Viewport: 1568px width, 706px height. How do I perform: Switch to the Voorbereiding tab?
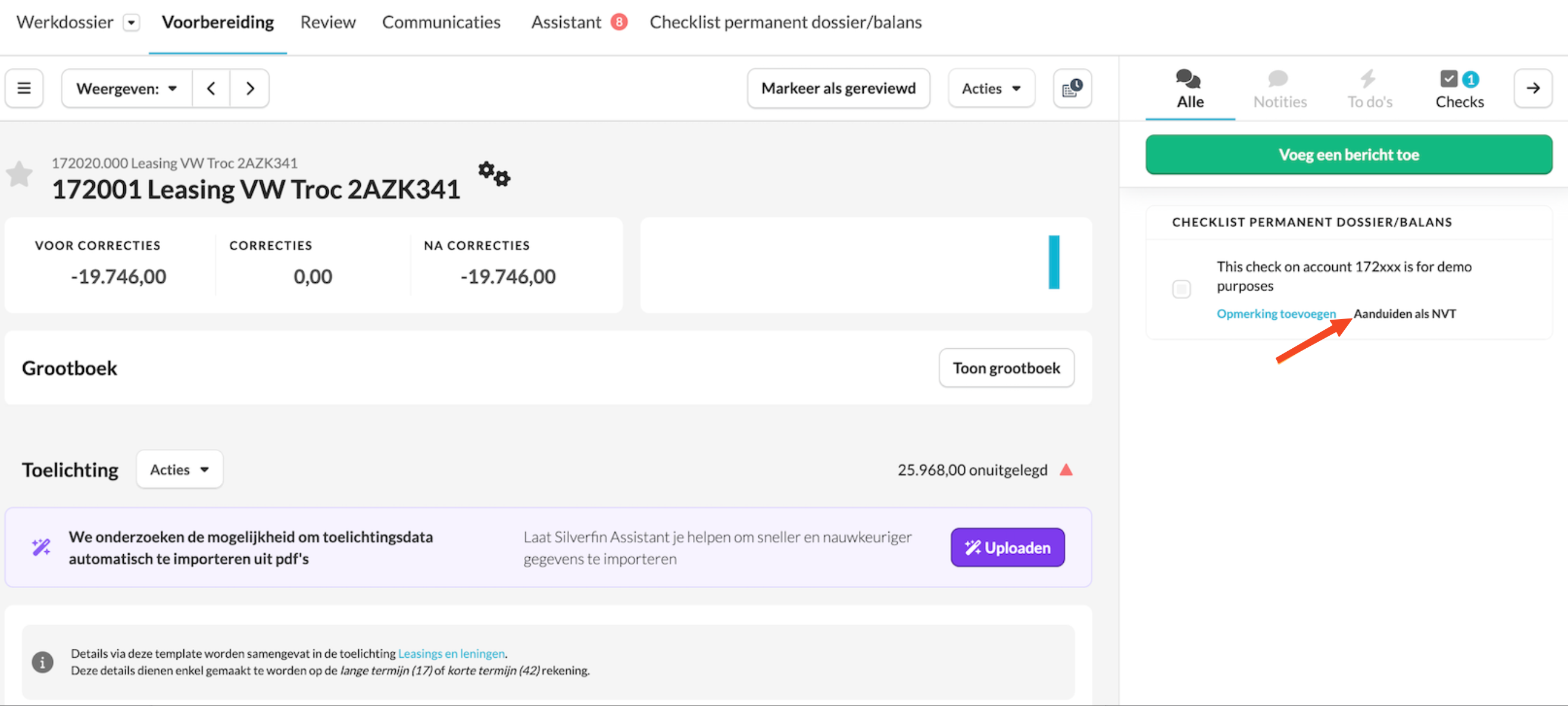[218, 22]
